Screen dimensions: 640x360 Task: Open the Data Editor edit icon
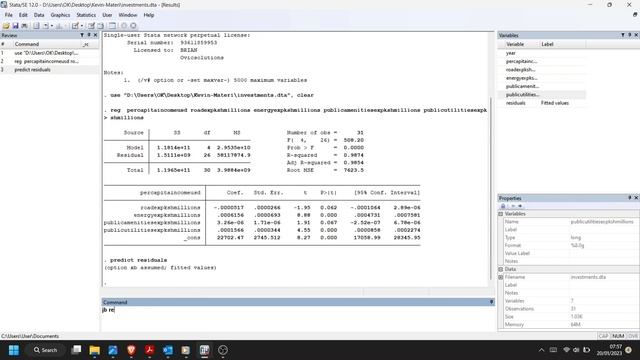coord(91,26)
